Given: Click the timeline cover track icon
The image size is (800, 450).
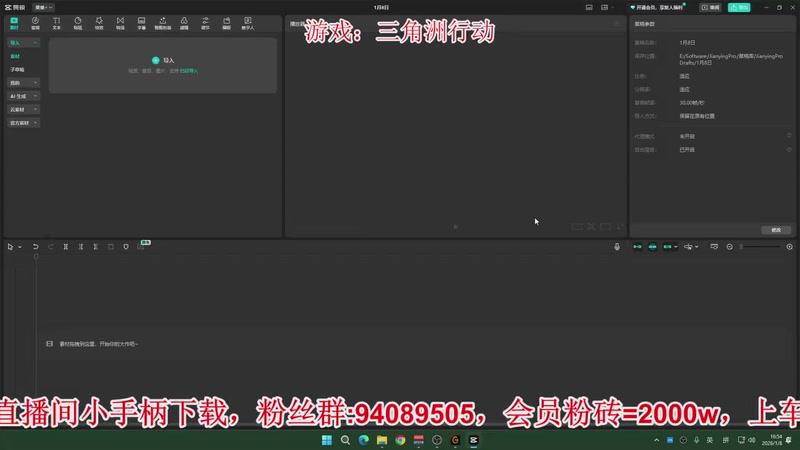Looking at the screenshot, I should (x=49, y=344).
